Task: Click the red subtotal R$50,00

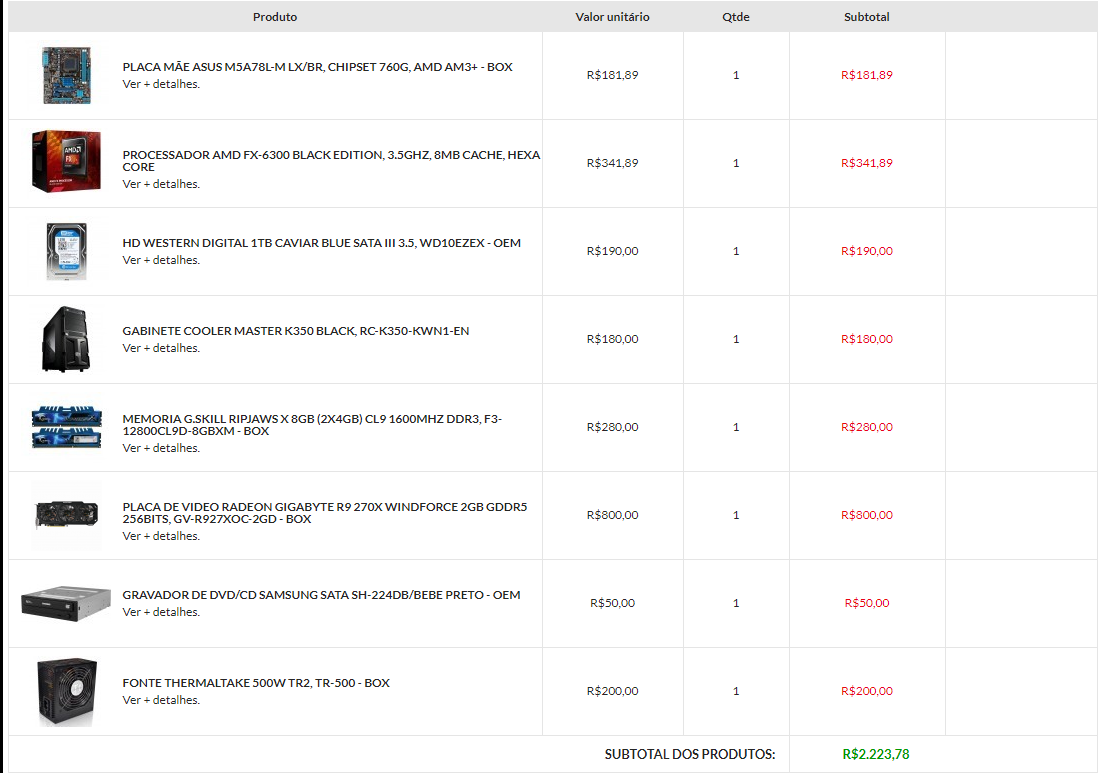Action: [x=867, y=603]
